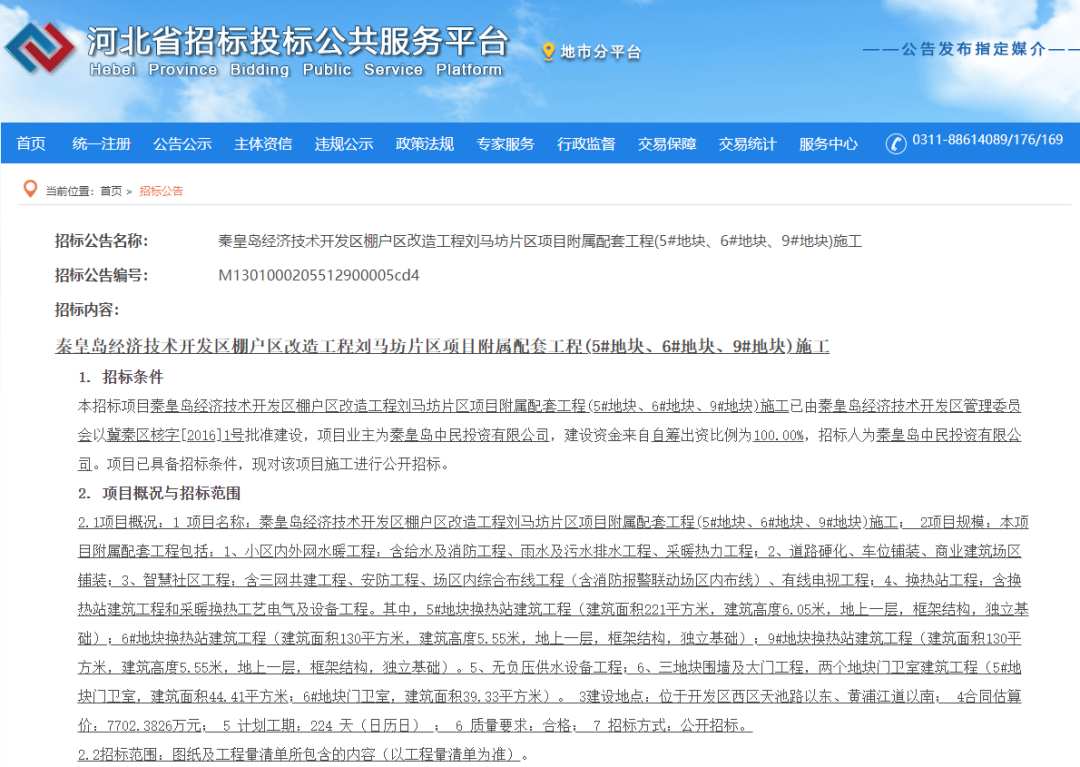Open the 公告公示 menu item
Image resolution: width=1080 pixels, height=767 pixels.
183,144
